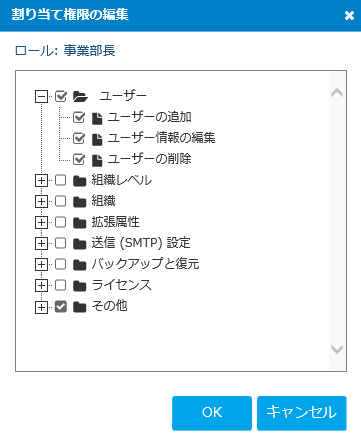Confirm changes with the OK button

(212, 413)
